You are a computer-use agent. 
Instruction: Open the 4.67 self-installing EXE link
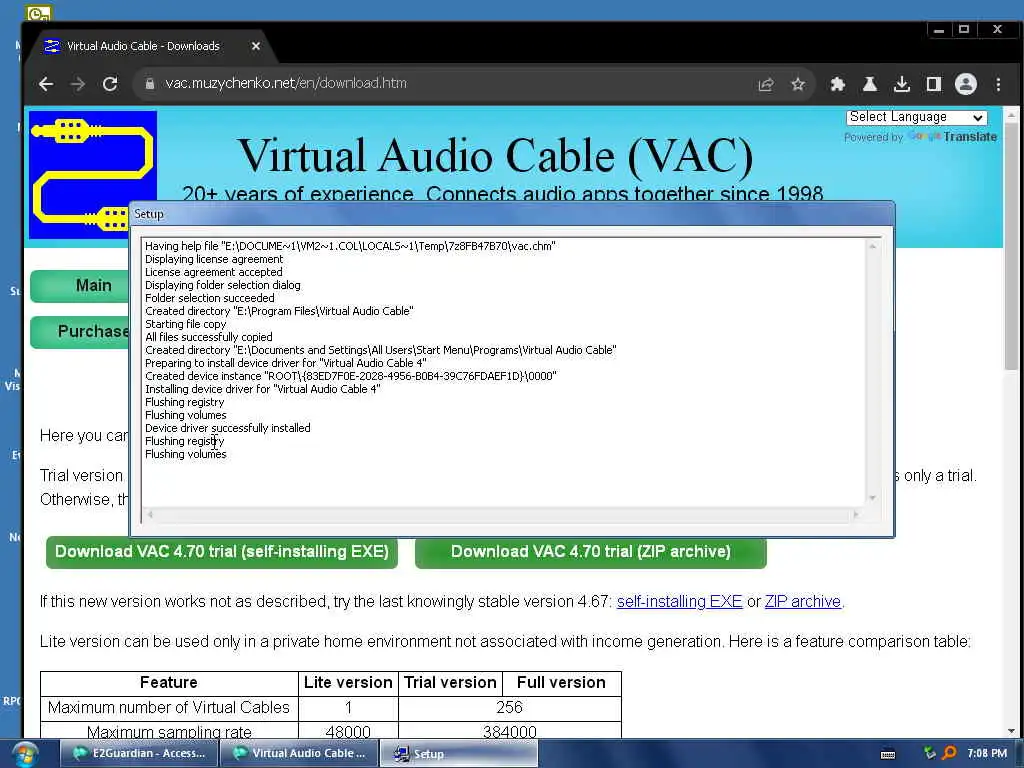tap(679, 601)
